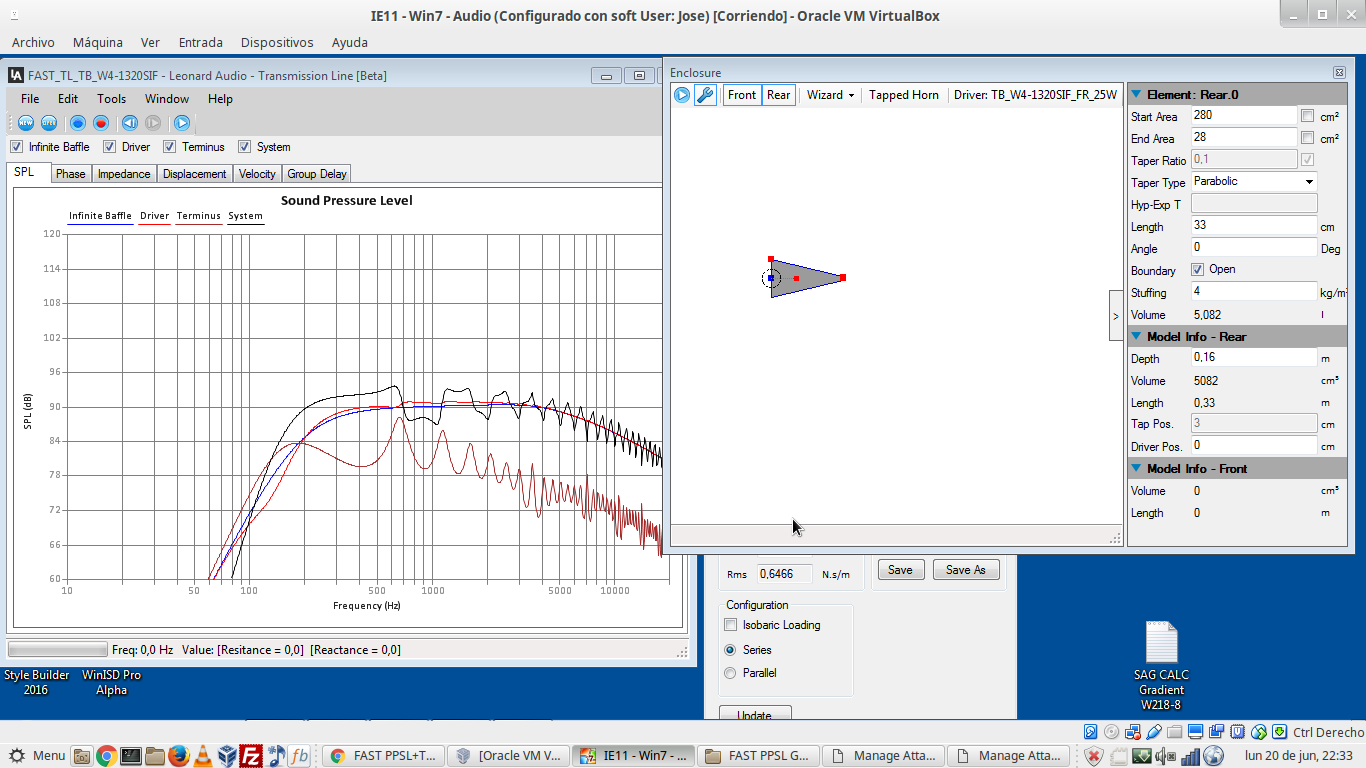The height and width of the screenshot is (768, 1366).
Task: Open VirtualBox Dispositivos menu
Action: point(277,43)
